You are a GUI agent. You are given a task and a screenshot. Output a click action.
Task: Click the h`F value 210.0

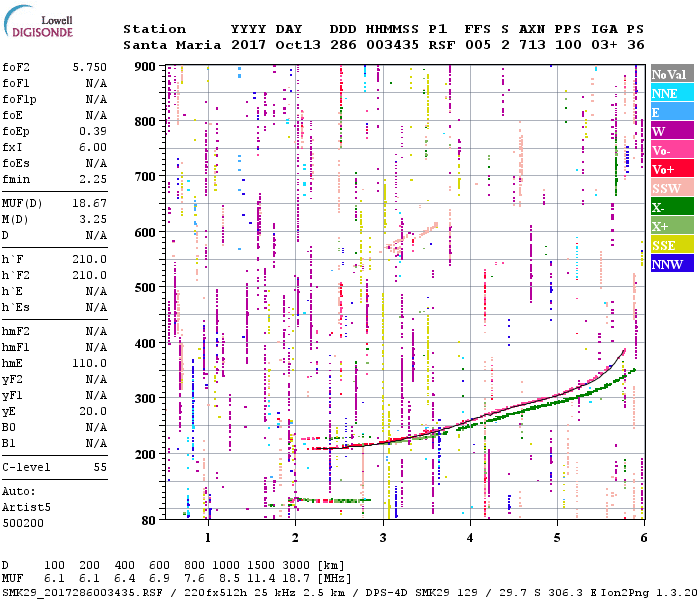coord(90,259)
